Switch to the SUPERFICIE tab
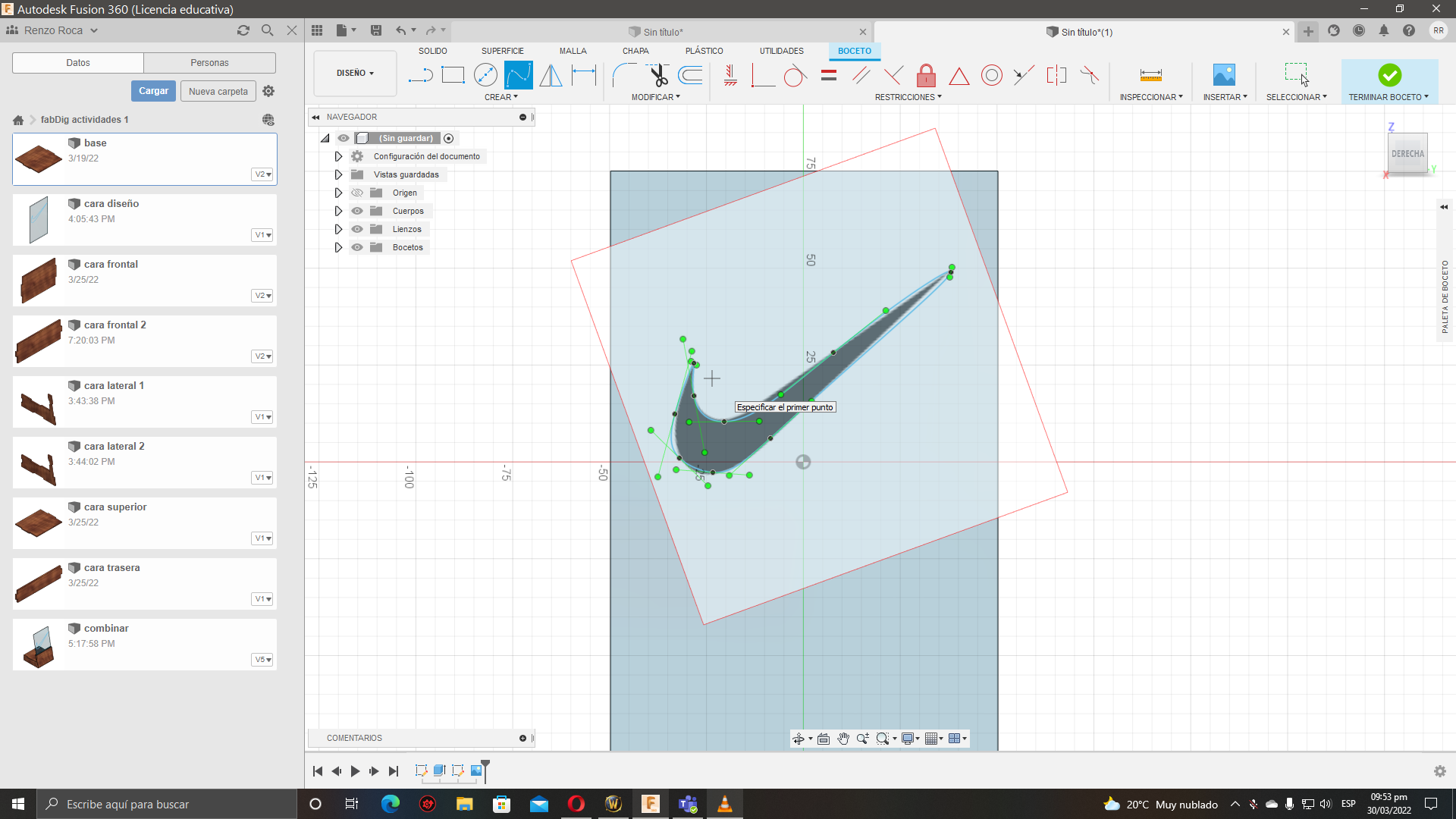This screenshot has width=1456, height=819. point(502,51)
